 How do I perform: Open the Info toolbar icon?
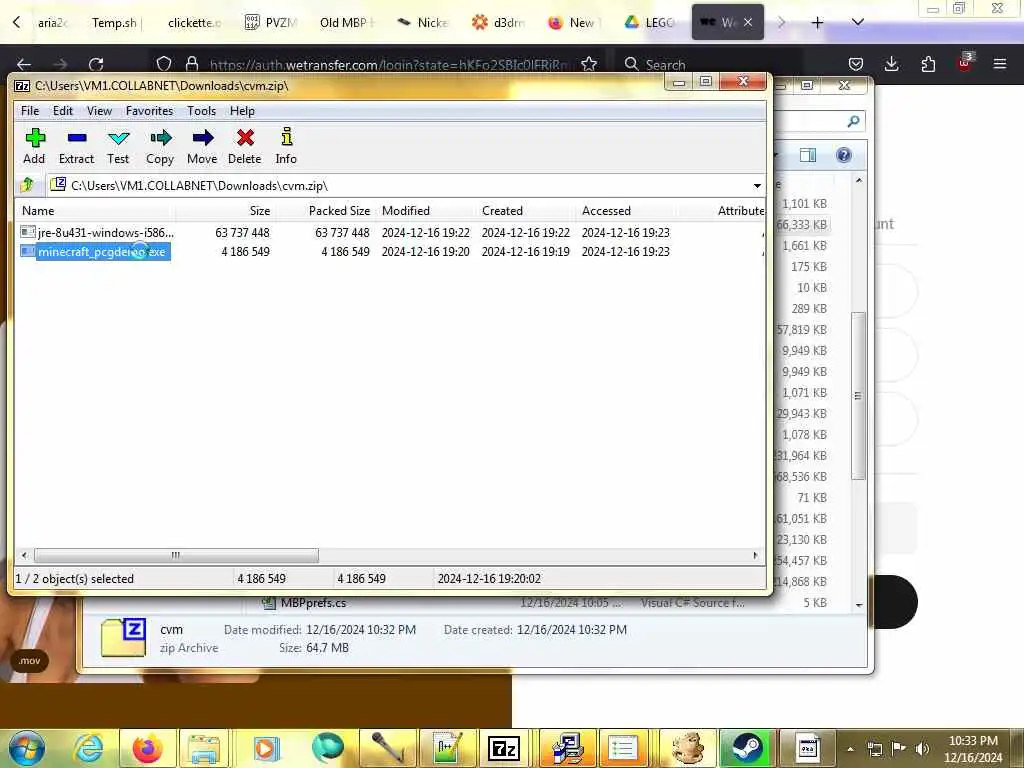click(286, 146)
